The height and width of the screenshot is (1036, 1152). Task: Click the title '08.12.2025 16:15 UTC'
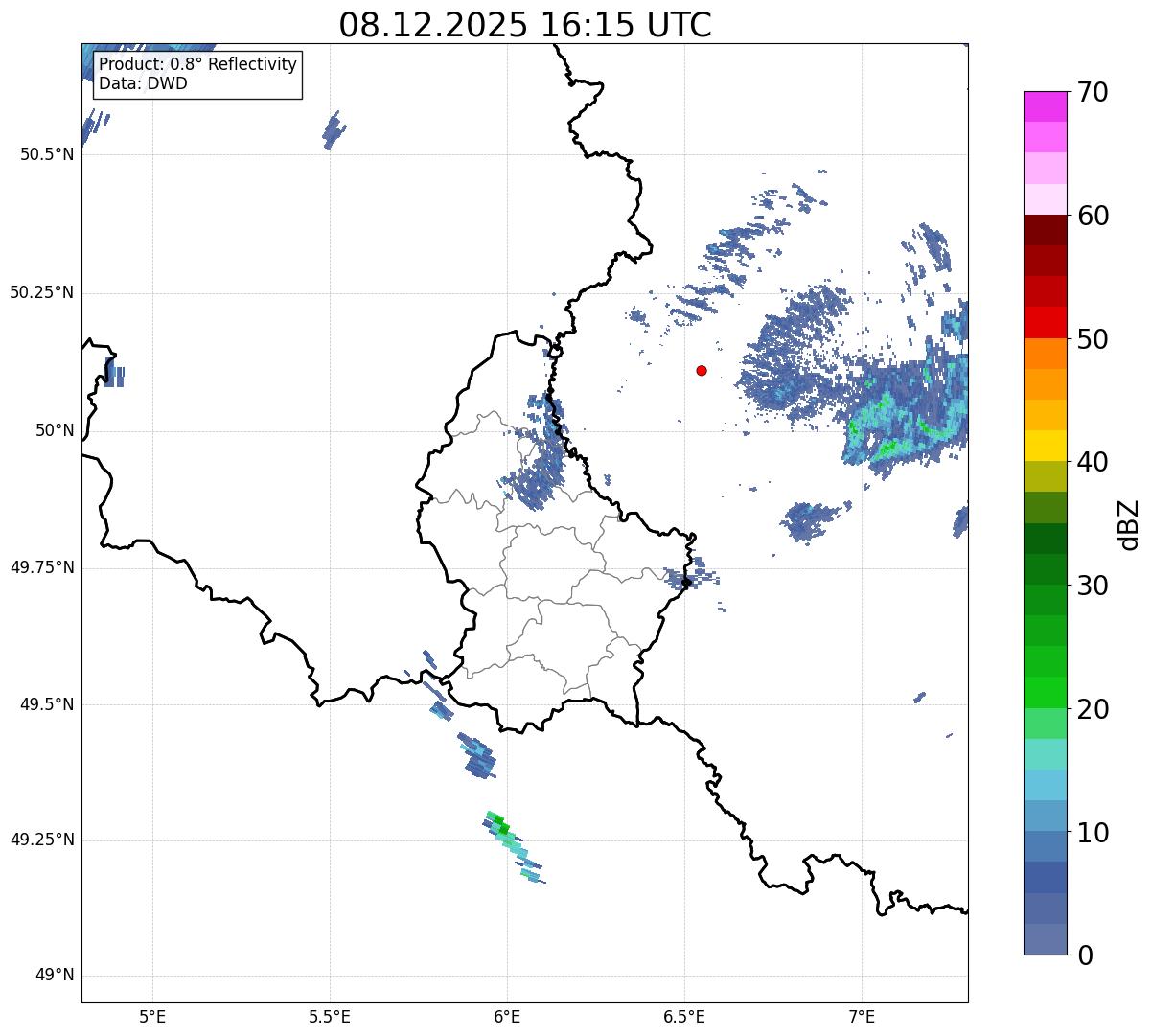(x=525, y=25)
